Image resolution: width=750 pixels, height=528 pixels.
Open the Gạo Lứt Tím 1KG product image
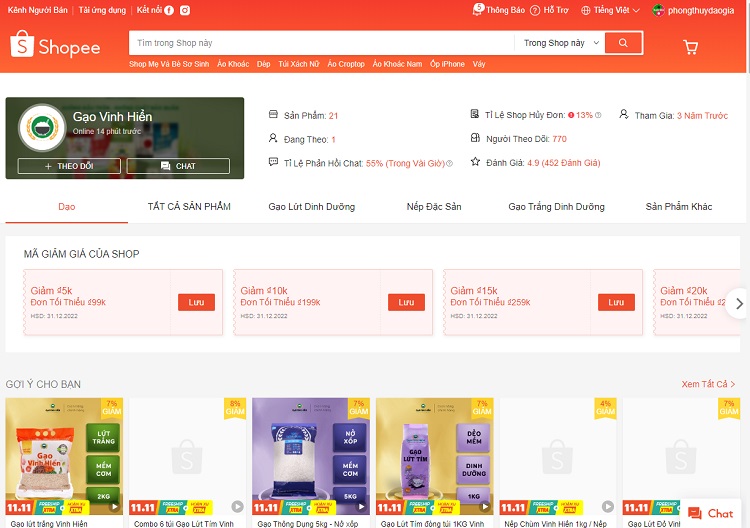click(x=434, y=456)
